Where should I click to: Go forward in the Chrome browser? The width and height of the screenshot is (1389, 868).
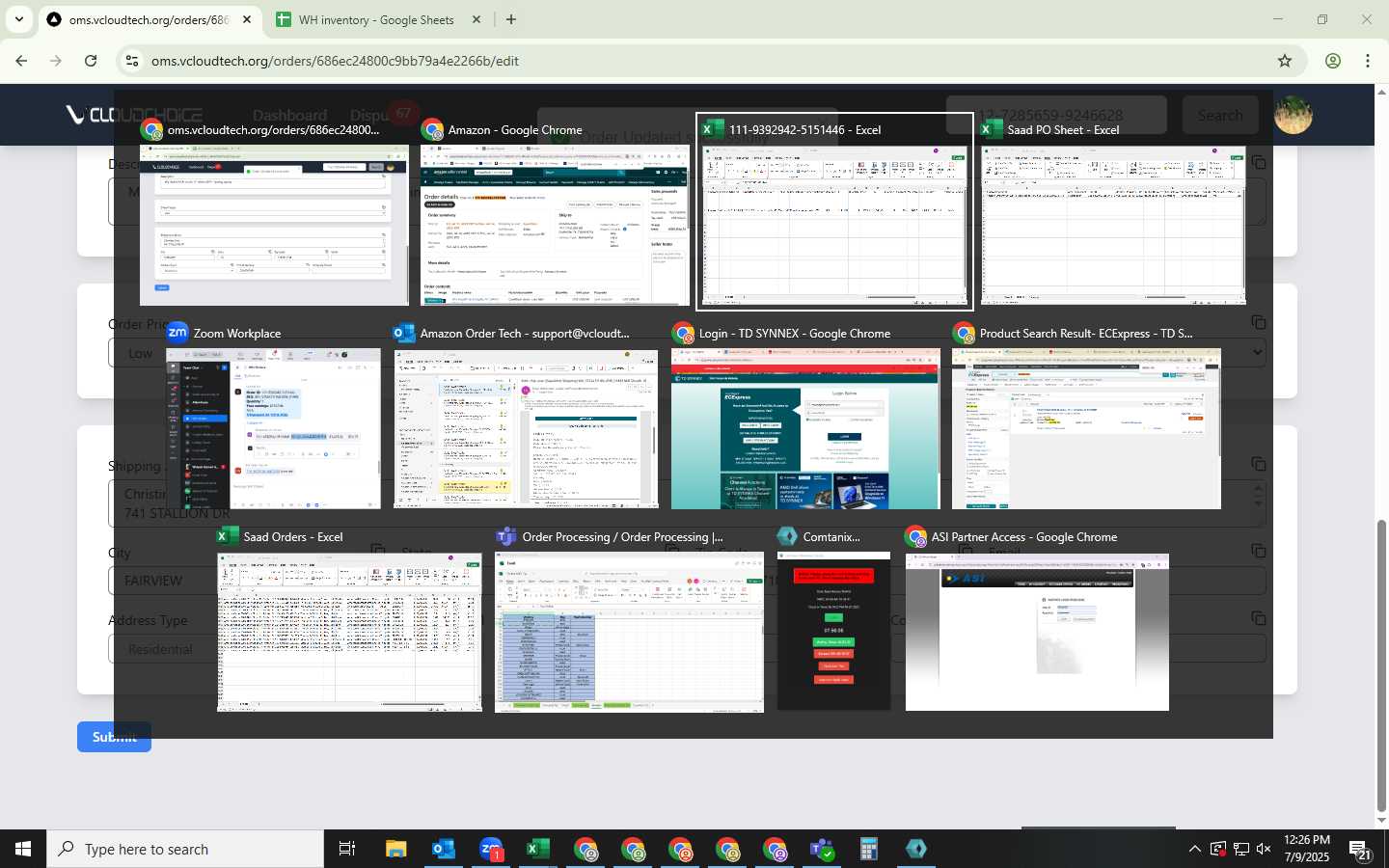click(56, 61)
